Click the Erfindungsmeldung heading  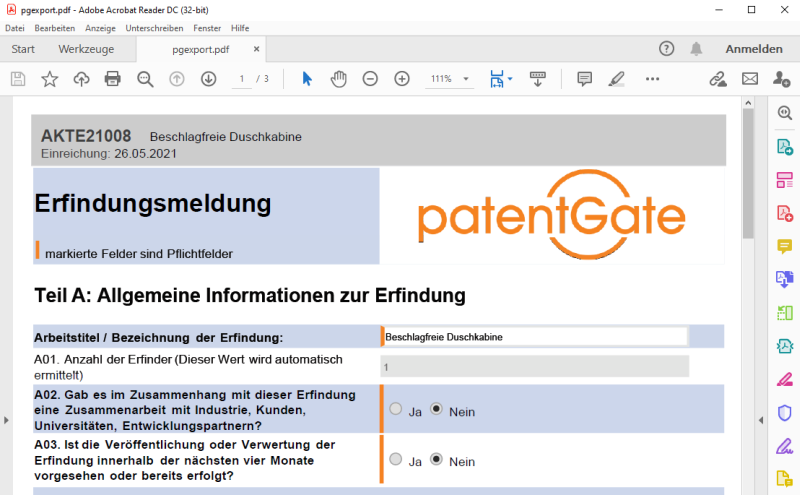[153, 204]
